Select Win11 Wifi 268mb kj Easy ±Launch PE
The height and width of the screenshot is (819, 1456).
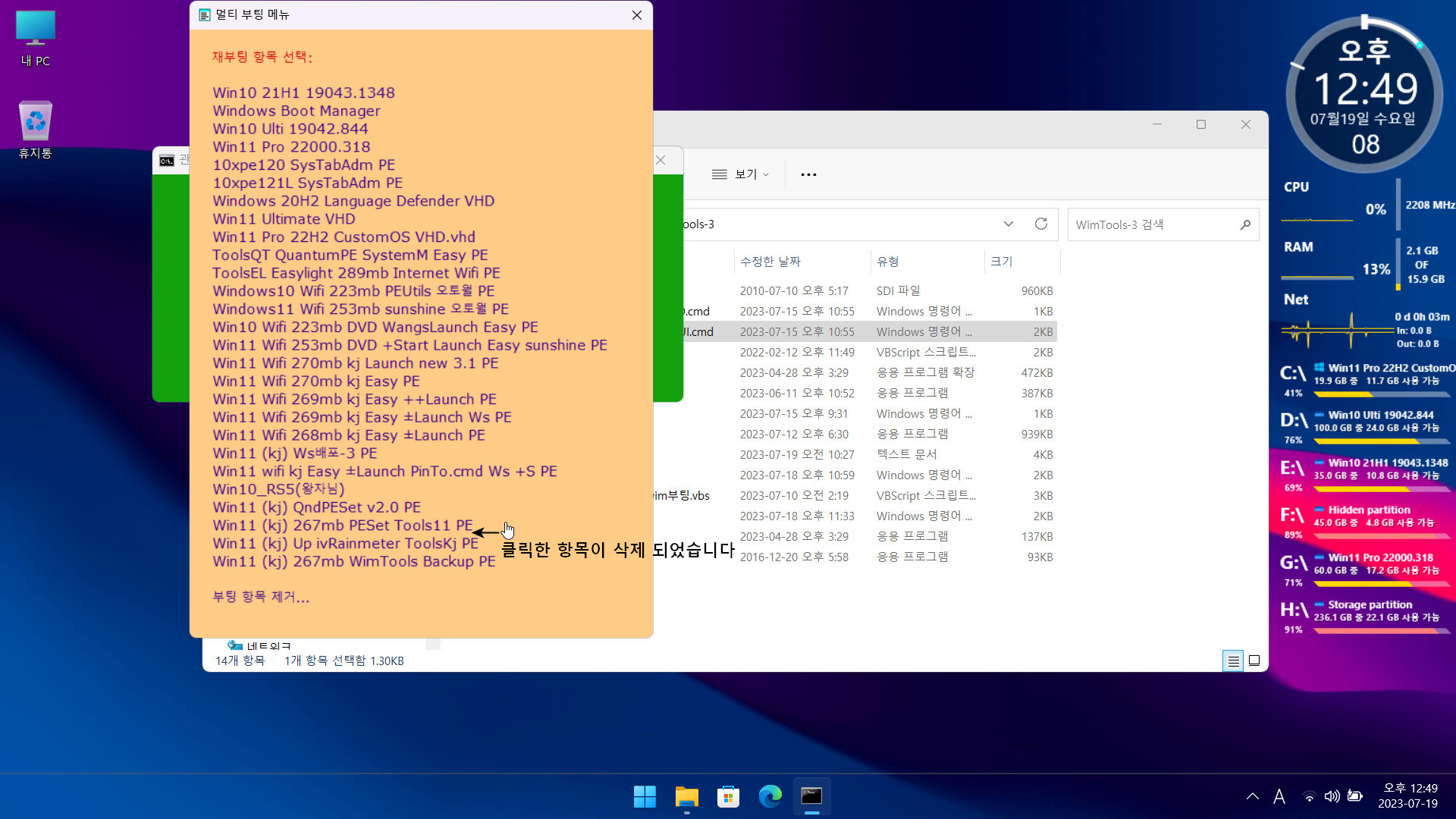click(x=349, y=435)
